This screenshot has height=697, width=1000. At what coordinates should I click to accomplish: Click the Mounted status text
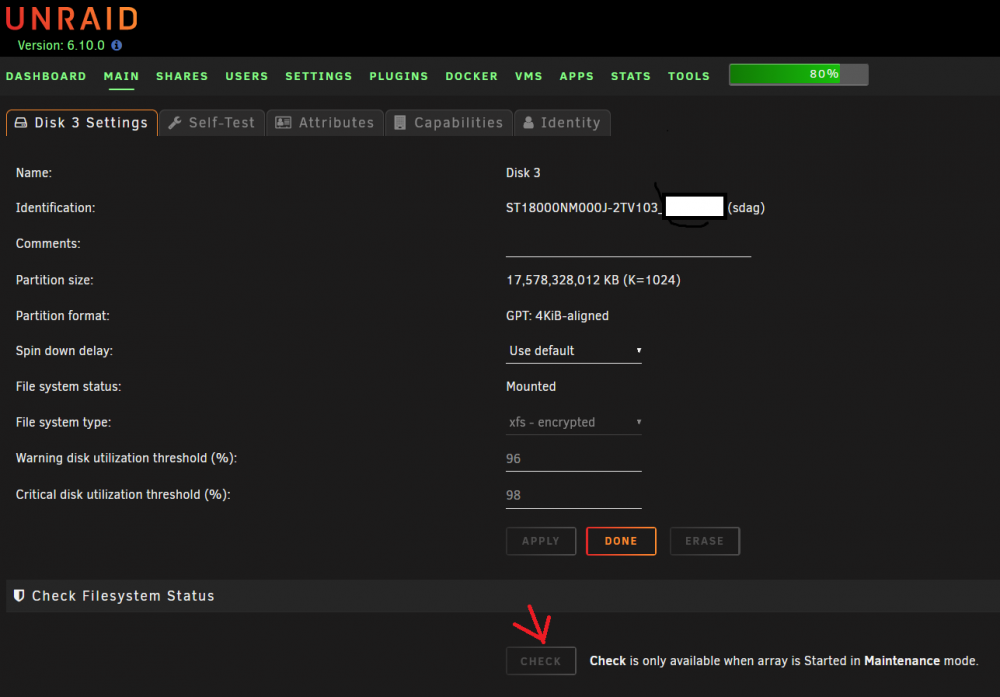(x=531, y=386)
